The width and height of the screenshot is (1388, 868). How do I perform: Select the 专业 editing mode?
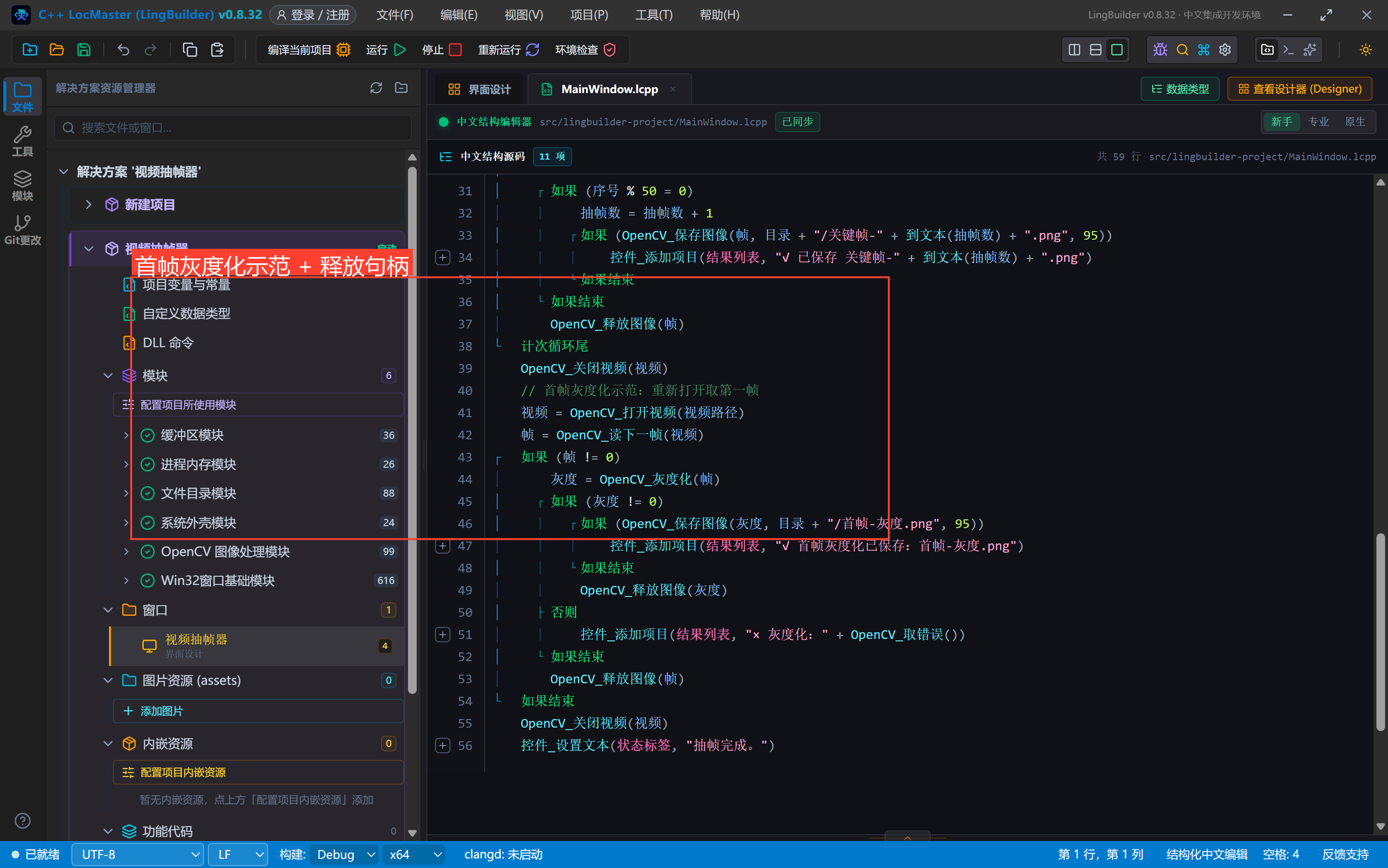[x=1318, y=122]
